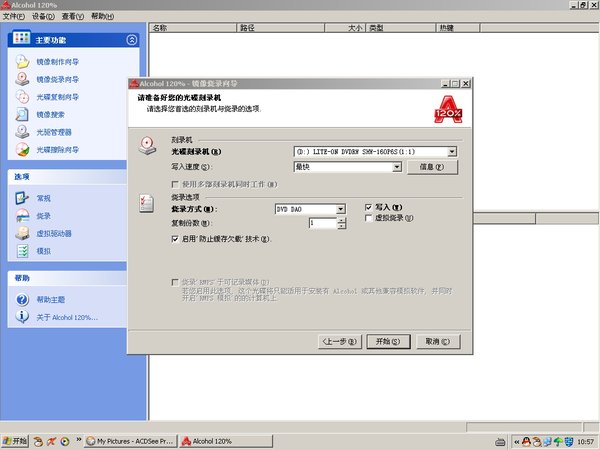Image resolution: width=600 pixels, height=450 pixels.
Task: Open 镜像搜索 link in sidebar
Action: click(x=51, y=115)
